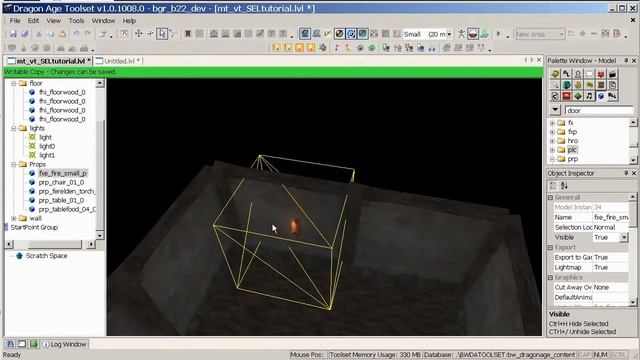Click the alphabetical sort icon in Object Inspector

tap(564, 185)
